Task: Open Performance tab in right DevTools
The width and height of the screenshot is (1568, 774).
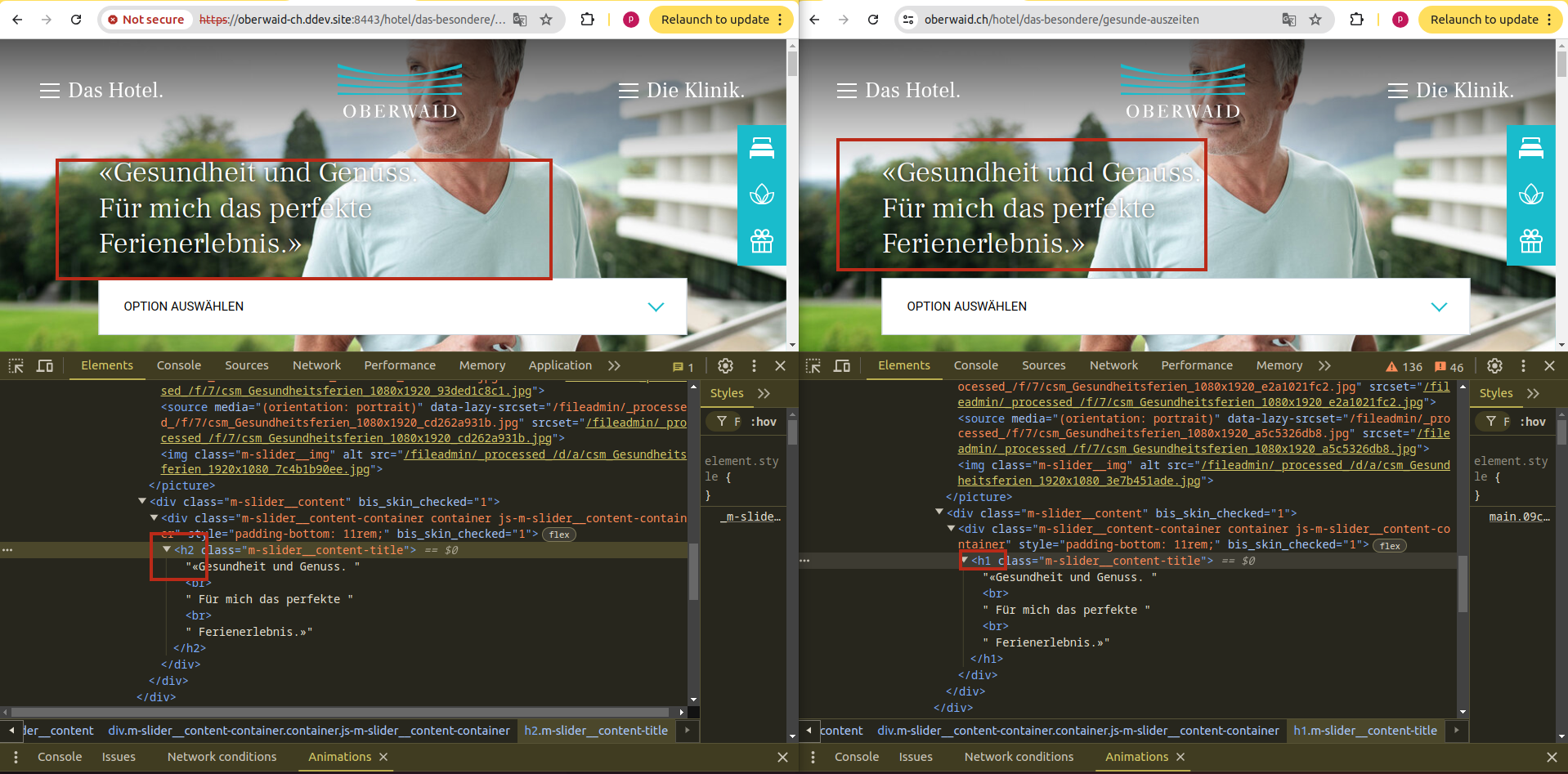Action: 1197,365
